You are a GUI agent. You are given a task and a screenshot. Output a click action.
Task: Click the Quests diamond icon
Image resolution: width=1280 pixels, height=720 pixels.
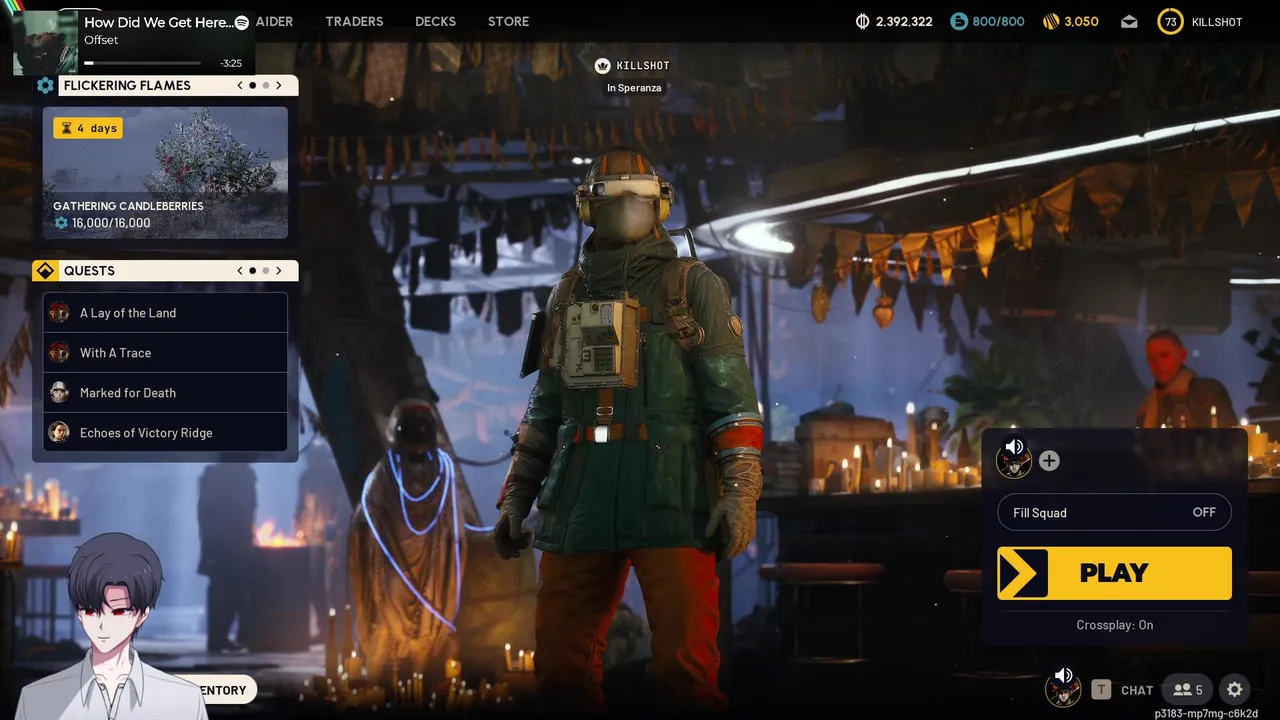click(45, 271)
